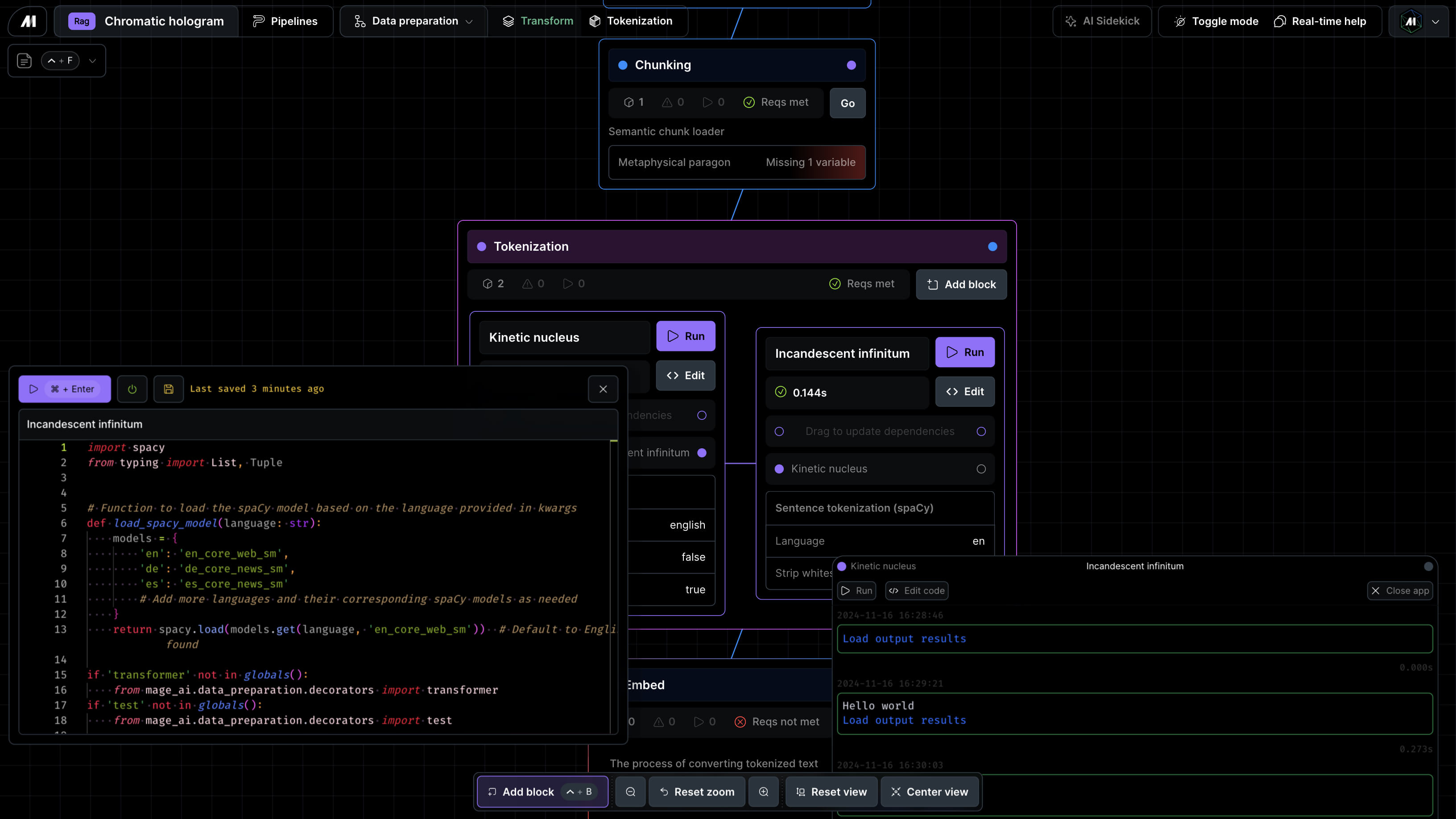Click the Chunking runs play icon
The image size is (1456, 819).
tap(707, 102)
